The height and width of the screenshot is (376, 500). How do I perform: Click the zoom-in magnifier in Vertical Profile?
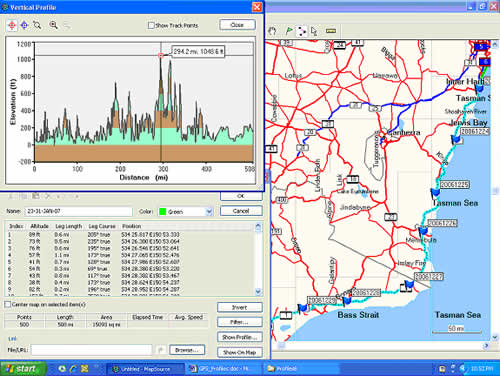(x=53, y=25)
